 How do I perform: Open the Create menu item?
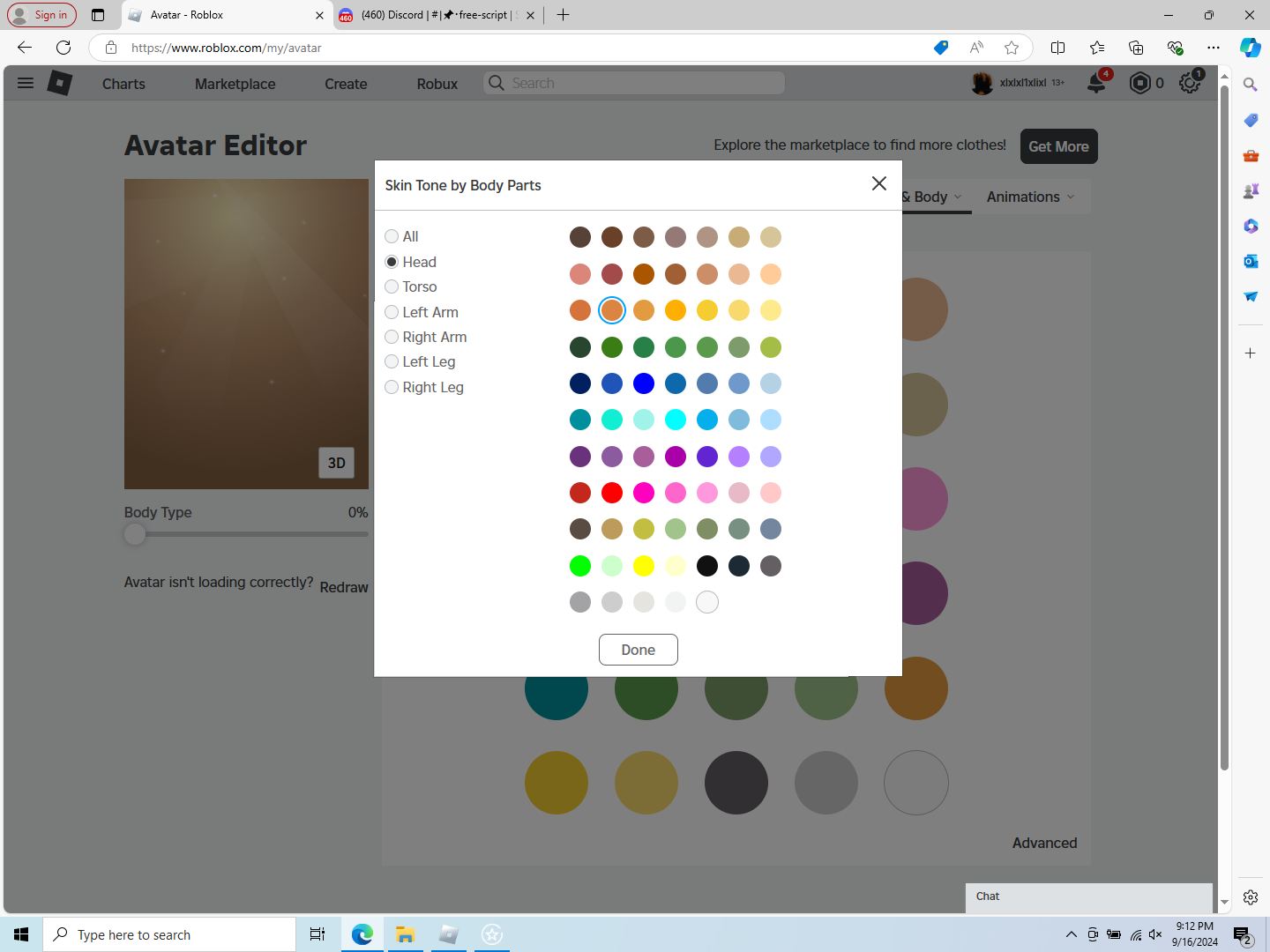point(346,84)
